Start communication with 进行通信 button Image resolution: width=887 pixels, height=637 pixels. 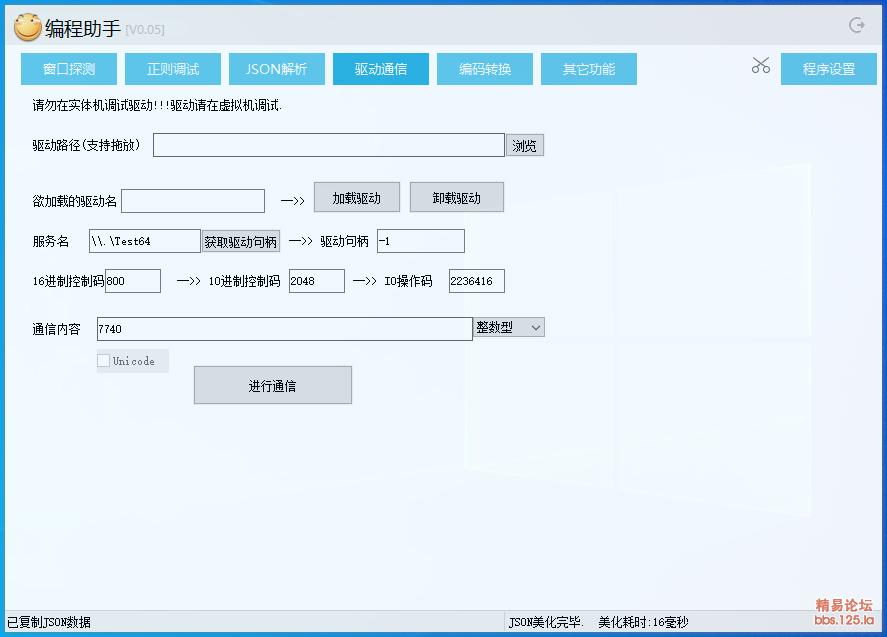[272, 385]
